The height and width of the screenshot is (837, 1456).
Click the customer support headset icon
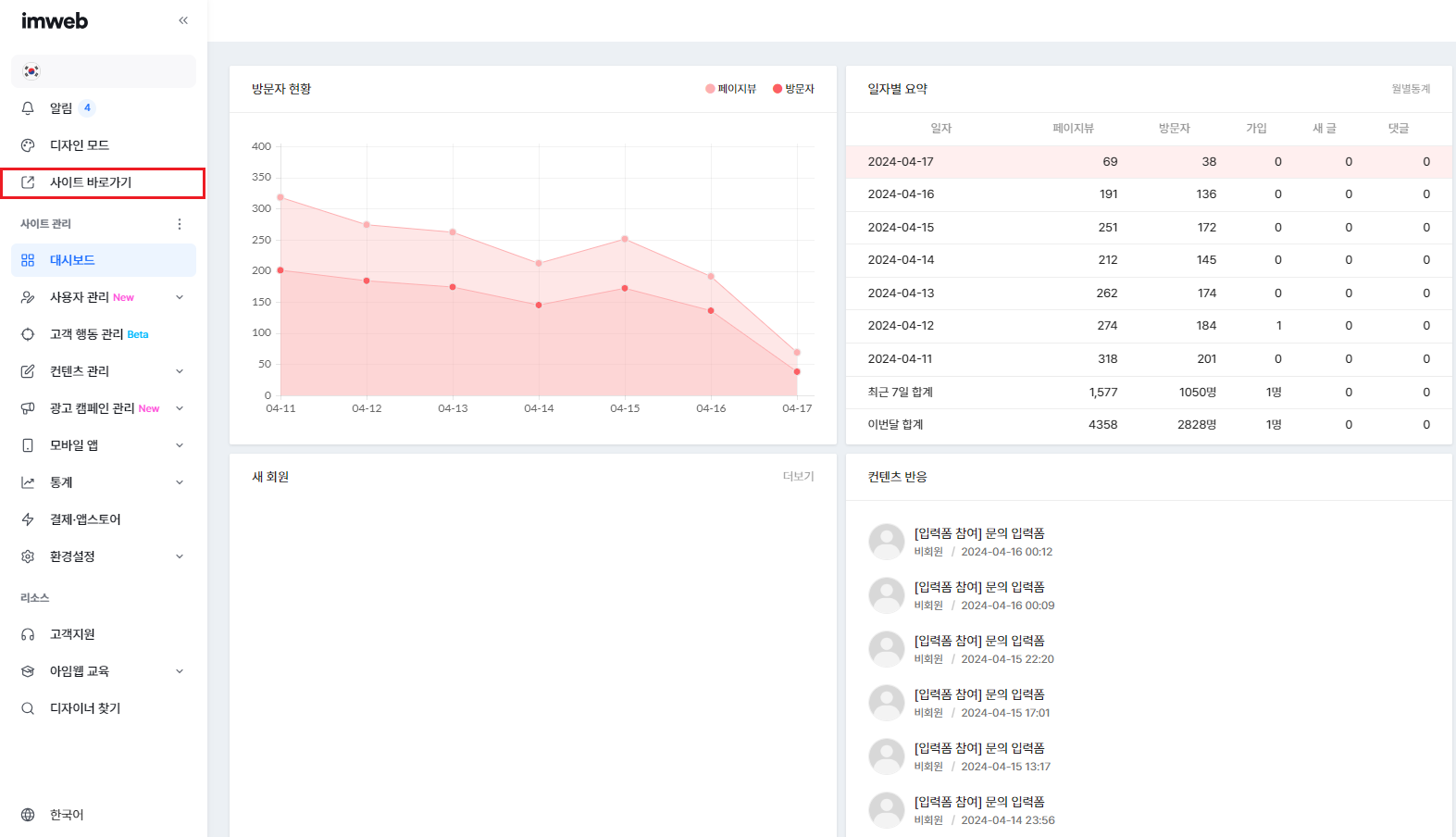pyautogui.click(x=28, y=634)
